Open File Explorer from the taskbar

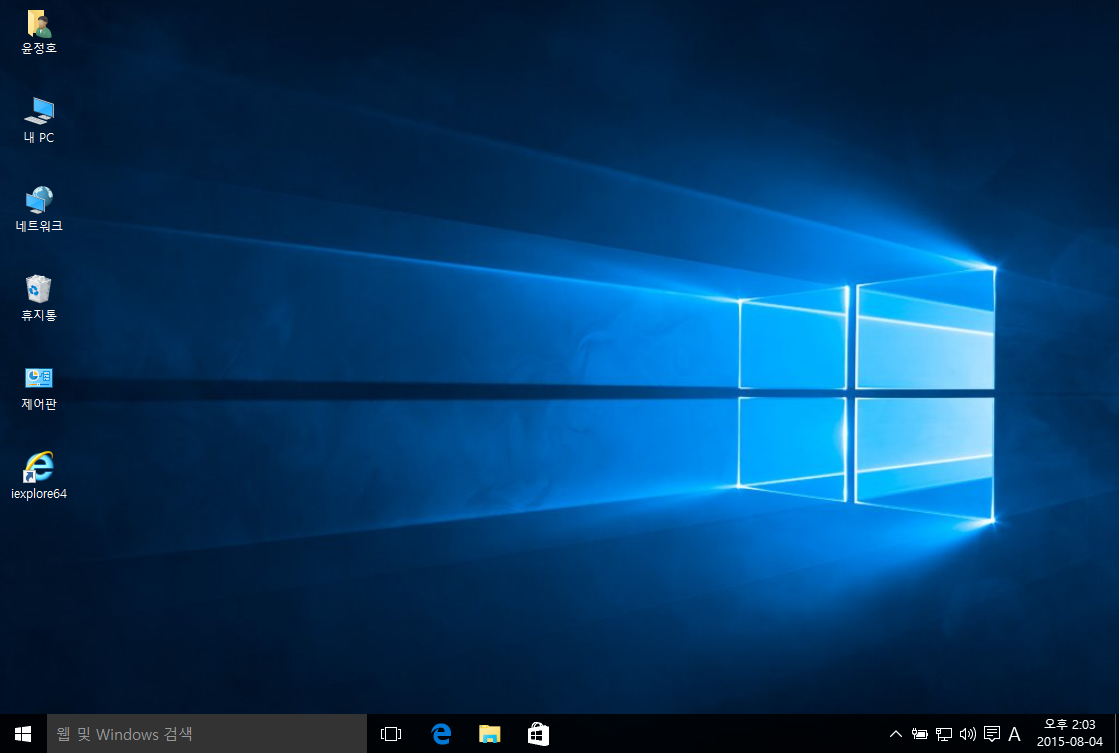(x=490, y=734)
